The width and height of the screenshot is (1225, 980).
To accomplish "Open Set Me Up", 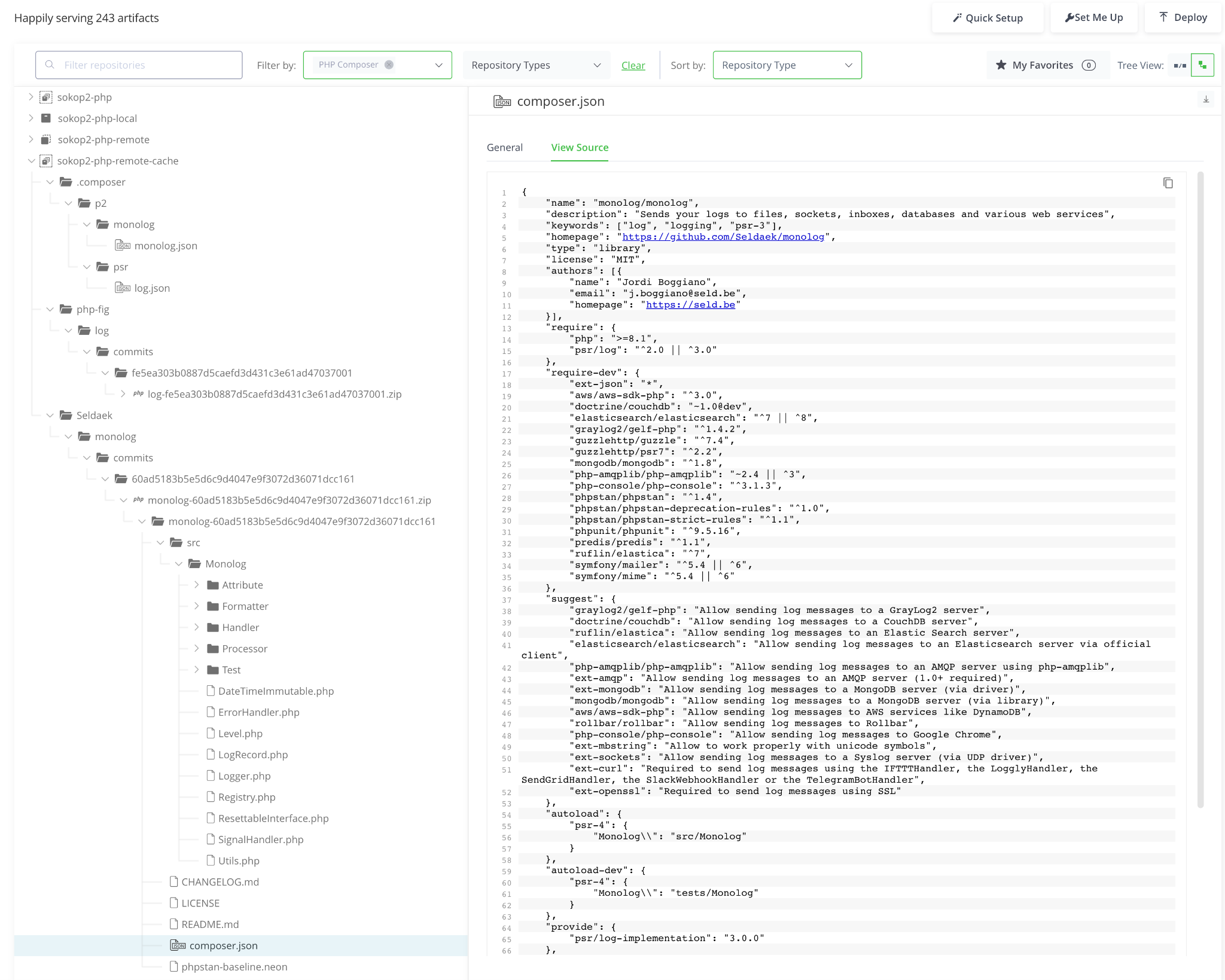I will 1094,18.
